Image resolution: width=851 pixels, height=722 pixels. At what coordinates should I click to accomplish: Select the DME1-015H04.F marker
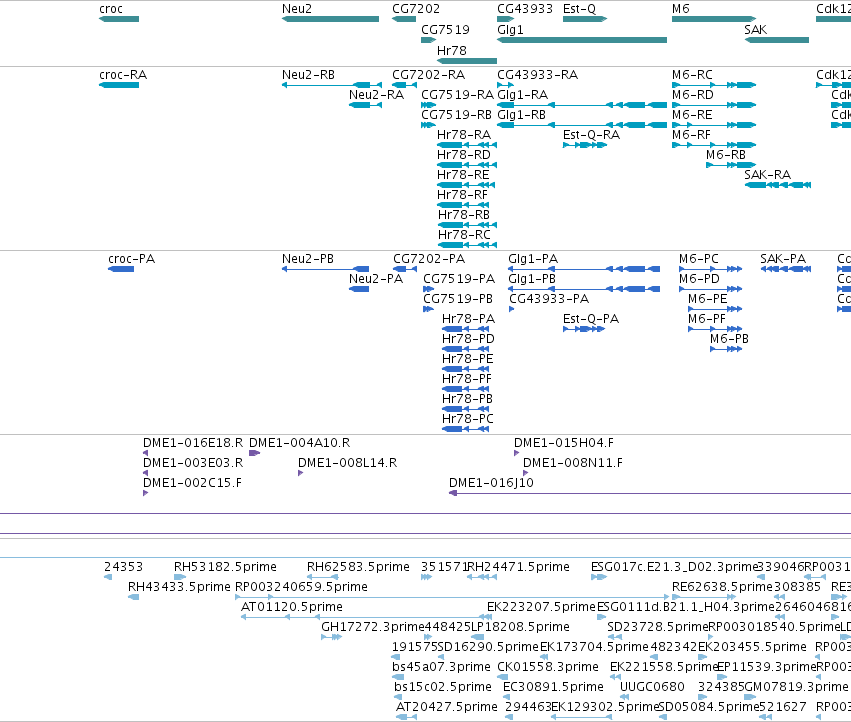click(x=516, y=453)
